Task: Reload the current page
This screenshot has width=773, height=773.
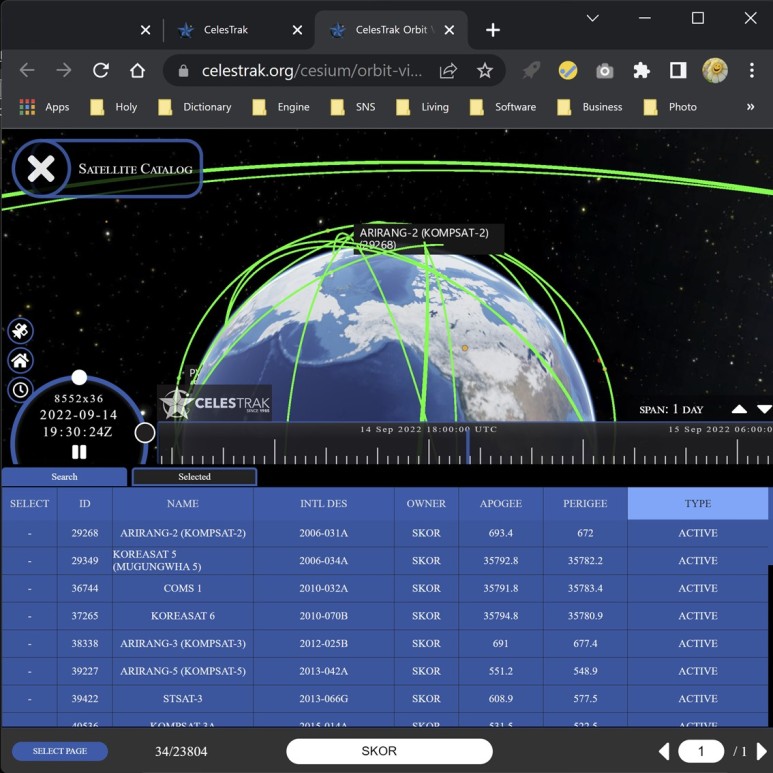Action: point(101,70)
